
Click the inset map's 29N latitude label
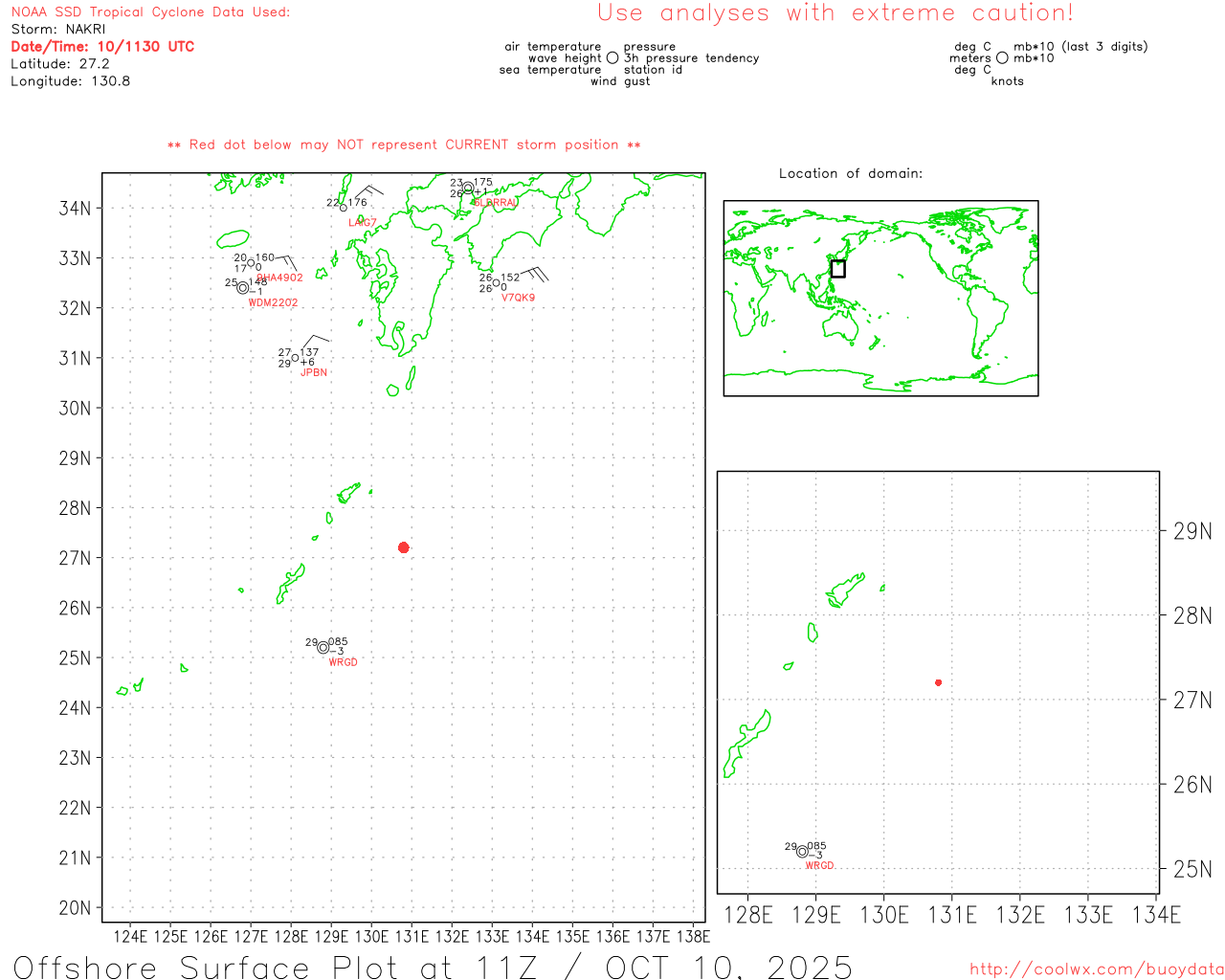1192,531
